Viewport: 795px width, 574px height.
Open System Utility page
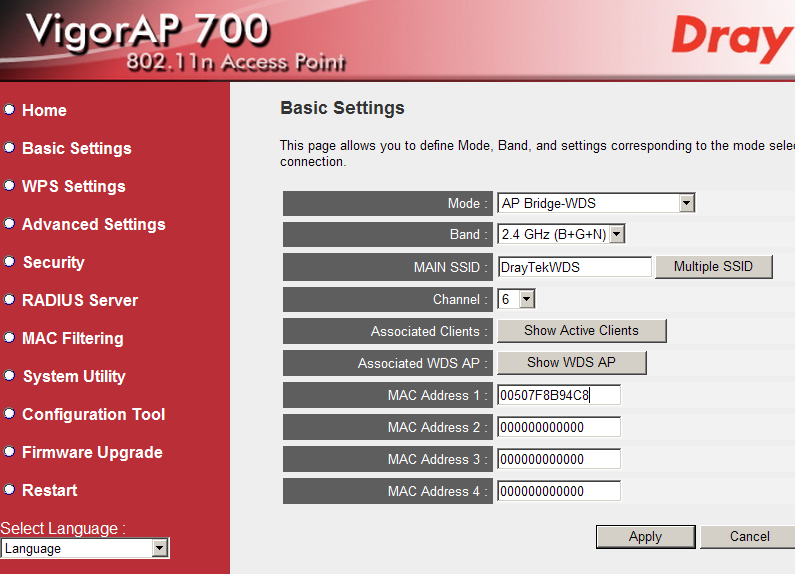74,376
